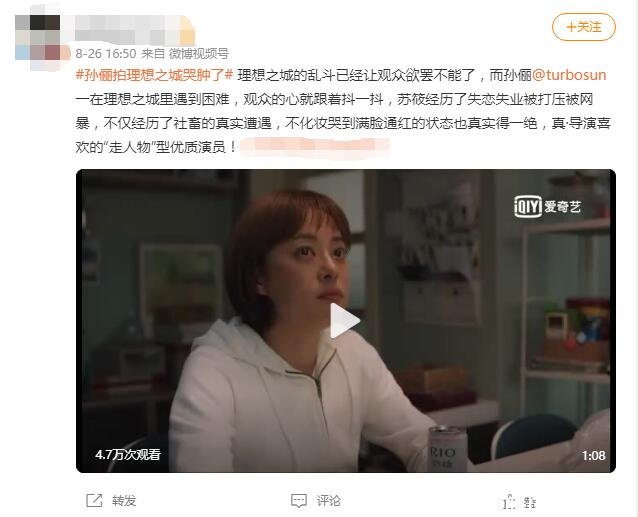Click the 转发 text label
Screen dimensions: 638x517
(124, 501)
